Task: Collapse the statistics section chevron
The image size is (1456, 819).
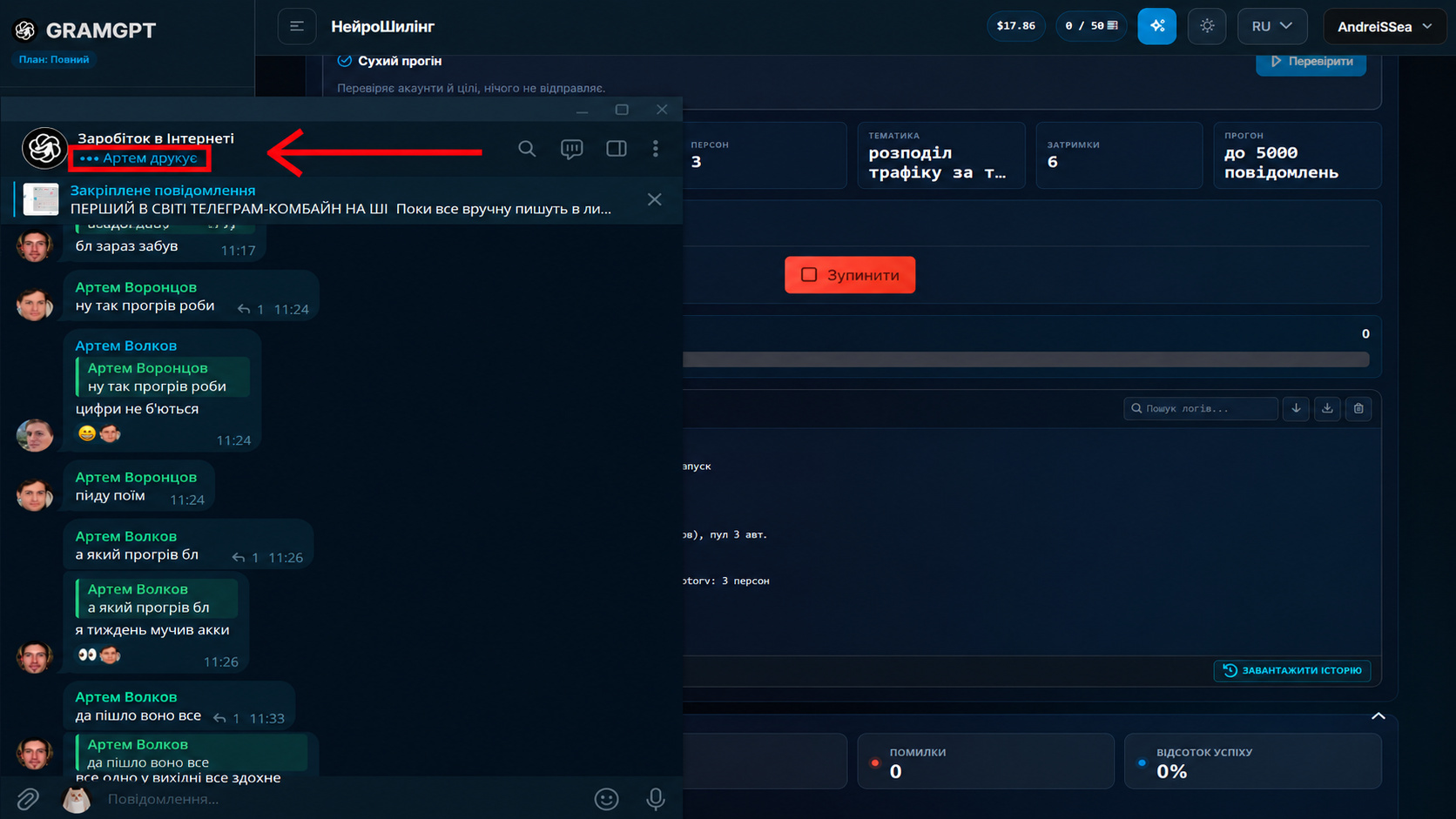Action: point(1378,716)
